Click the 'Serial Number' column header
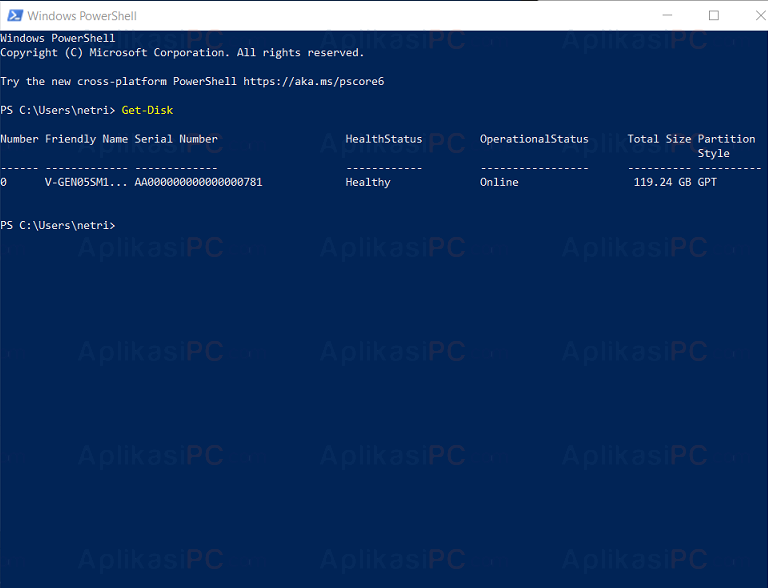768x588 pixels. [176, 139]
